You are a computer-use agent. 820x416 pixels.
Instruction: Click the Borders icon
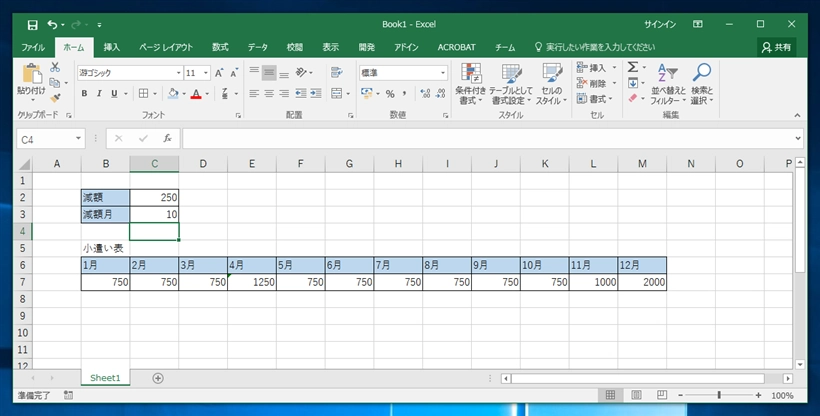143,94
